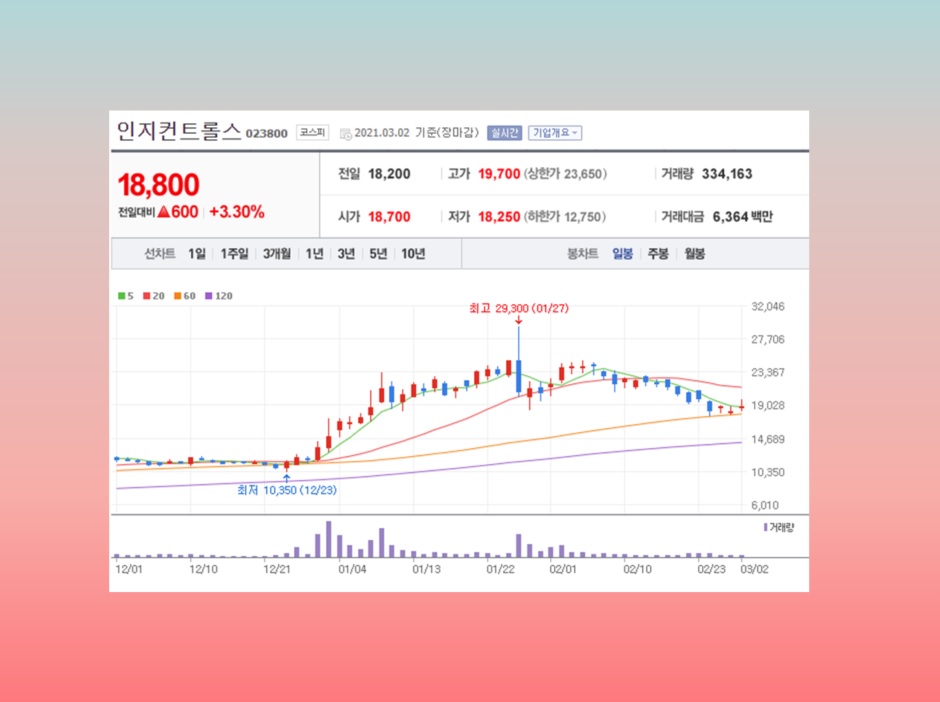Select the 1일 line chart tab

197,254
